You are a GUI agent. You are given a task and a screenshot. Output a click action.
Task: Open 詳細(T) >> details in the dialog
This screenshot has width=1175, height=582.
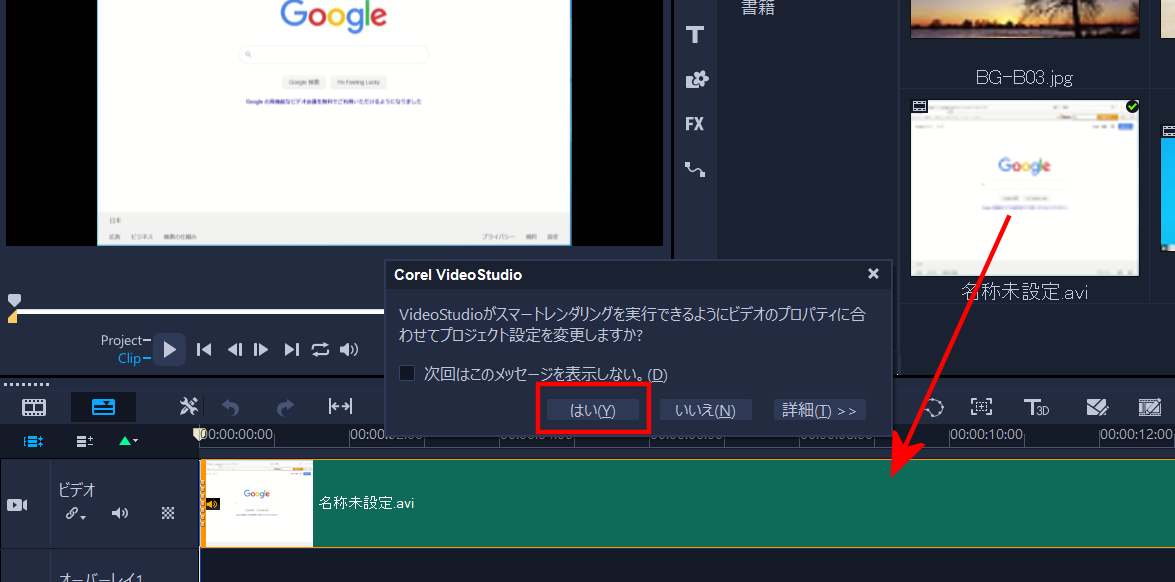tap(819, 410)
